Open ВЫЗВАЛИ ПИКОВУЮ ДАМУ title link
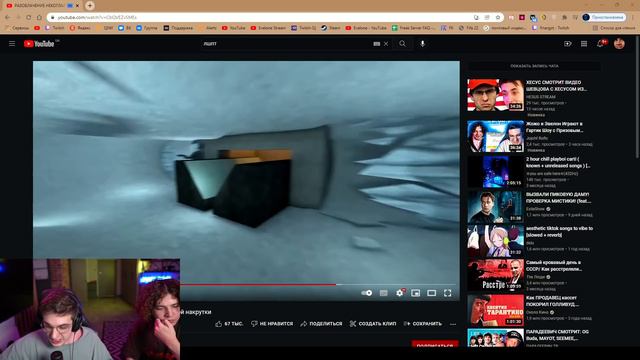640x360 pixels. tap(558, 198)
